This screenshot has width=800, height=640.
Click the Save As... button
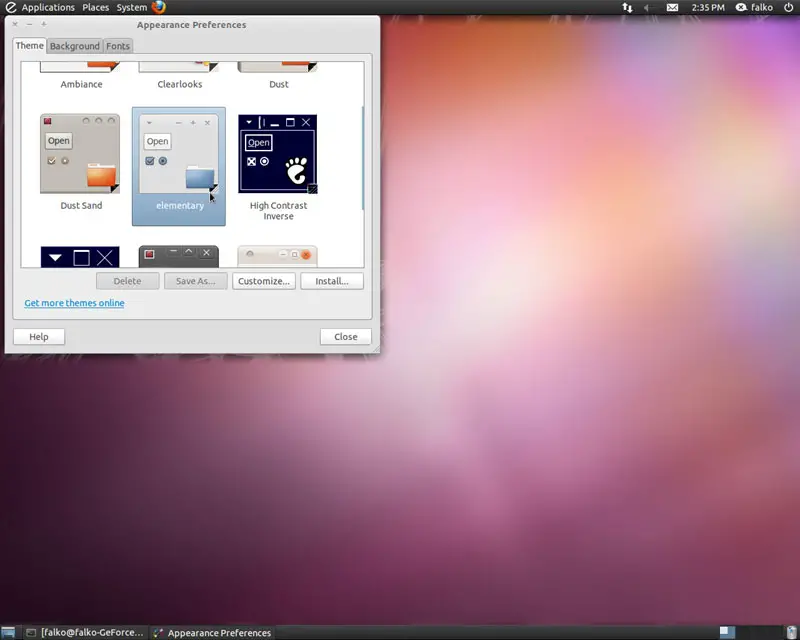(195, 281)
